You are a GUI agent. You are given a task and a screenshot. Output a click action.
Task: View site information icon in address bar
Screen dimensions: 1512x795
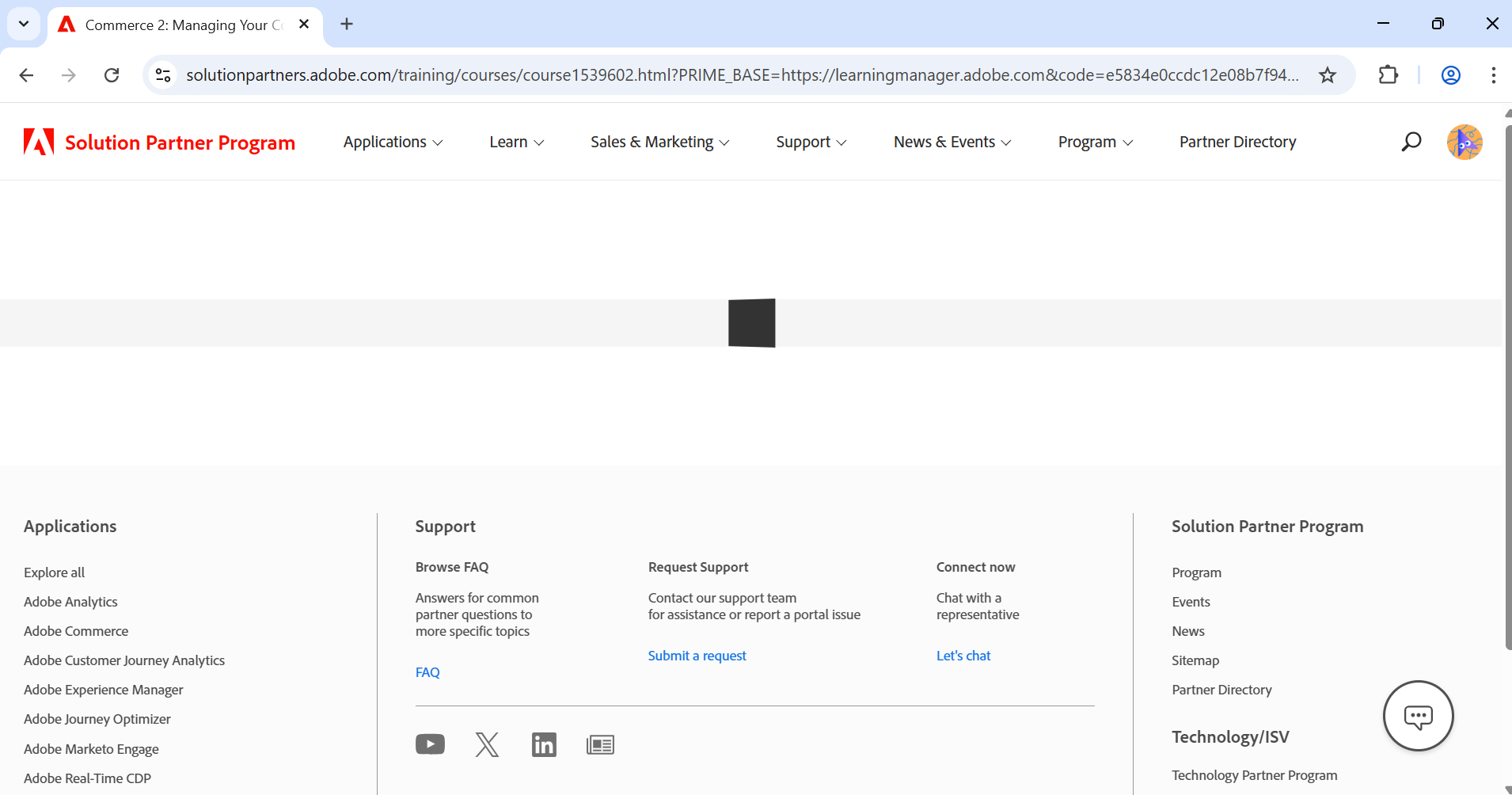[x=163, y=75]
